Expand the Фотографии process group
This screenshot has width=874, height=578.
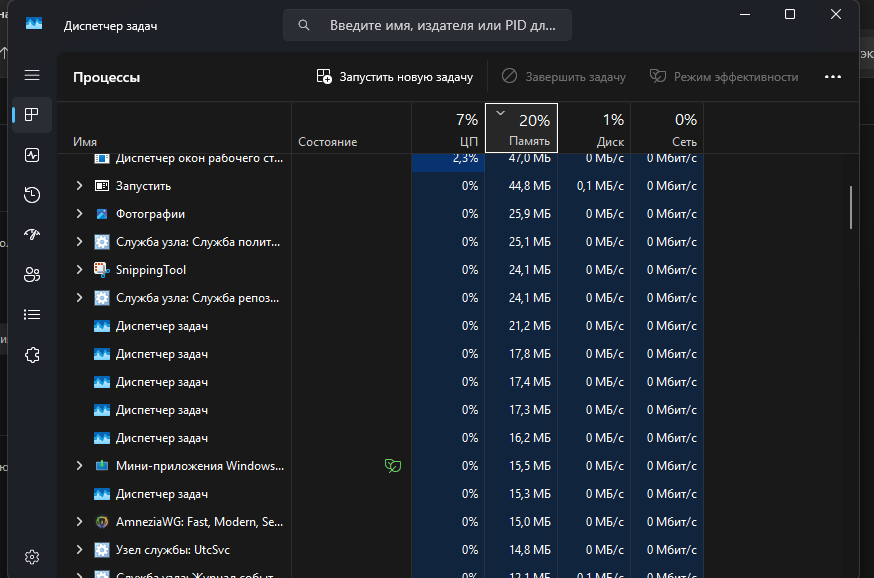tap(79, 213)
